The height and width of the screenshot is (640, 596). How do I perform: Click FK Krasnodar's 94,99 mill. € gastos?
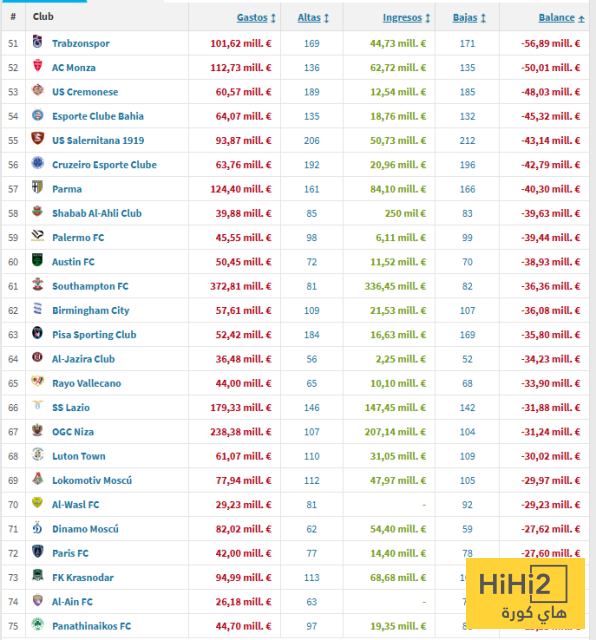point(243,578)
